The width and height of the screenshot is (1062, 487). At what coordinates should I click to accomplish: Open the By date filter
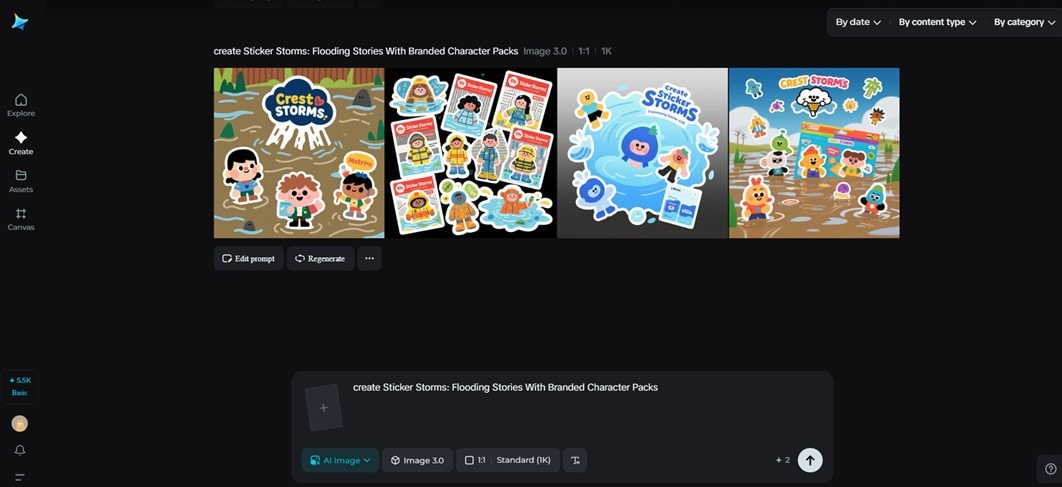857,22
